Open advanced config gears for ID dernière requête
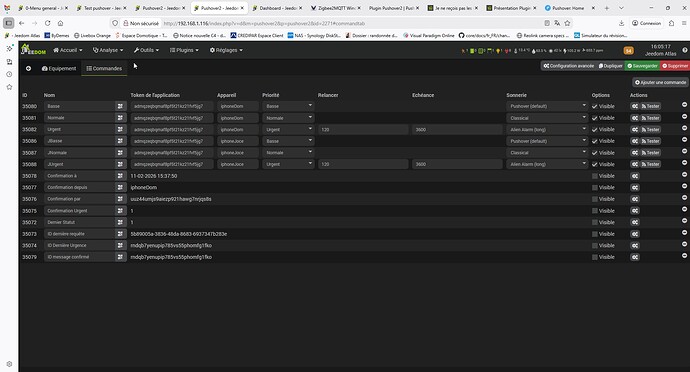 point(635,234)
